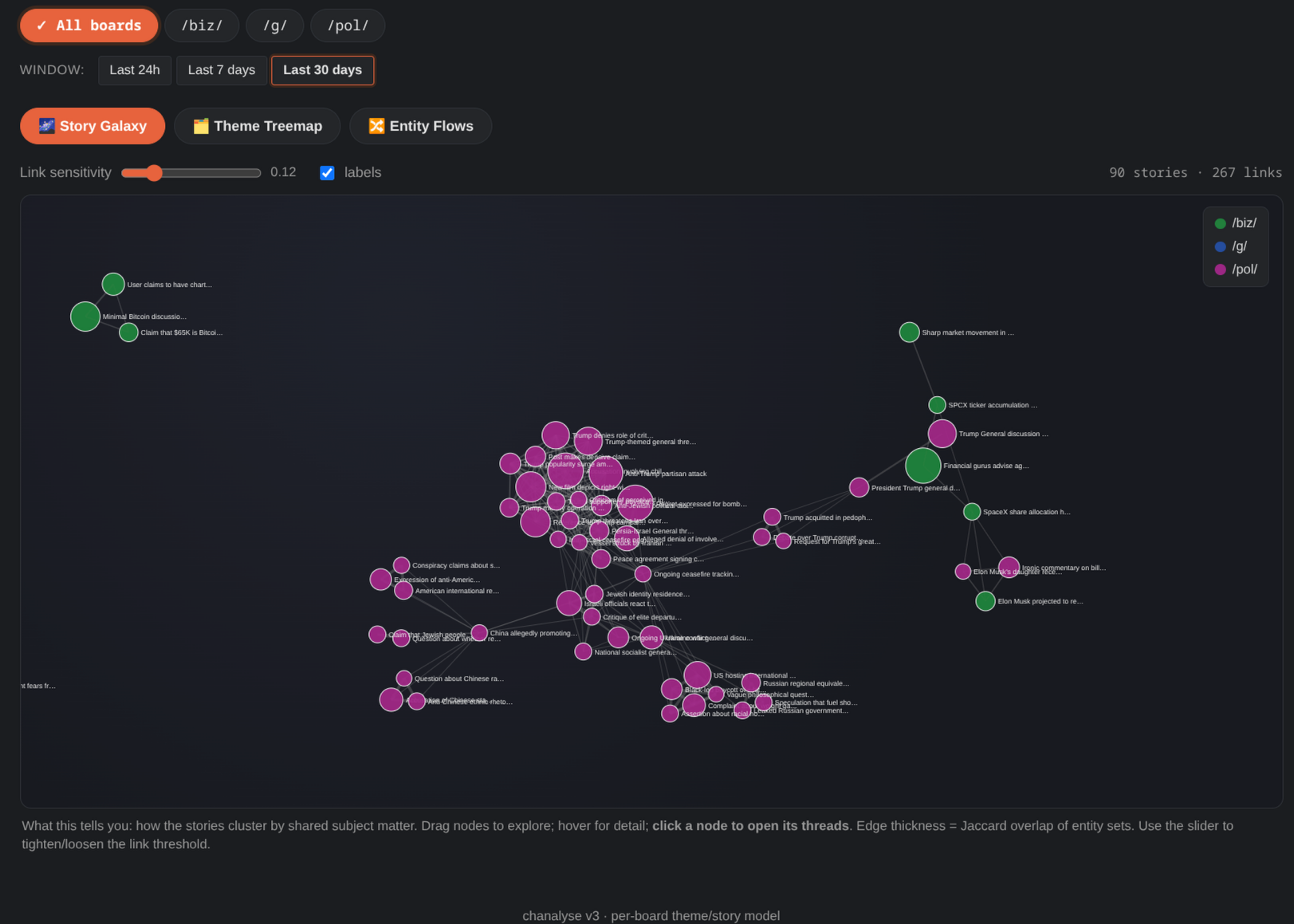This screenshot has height=924, width=1294.
Task: Switch to the Entity Flows tab
Action: coord(421,126)
